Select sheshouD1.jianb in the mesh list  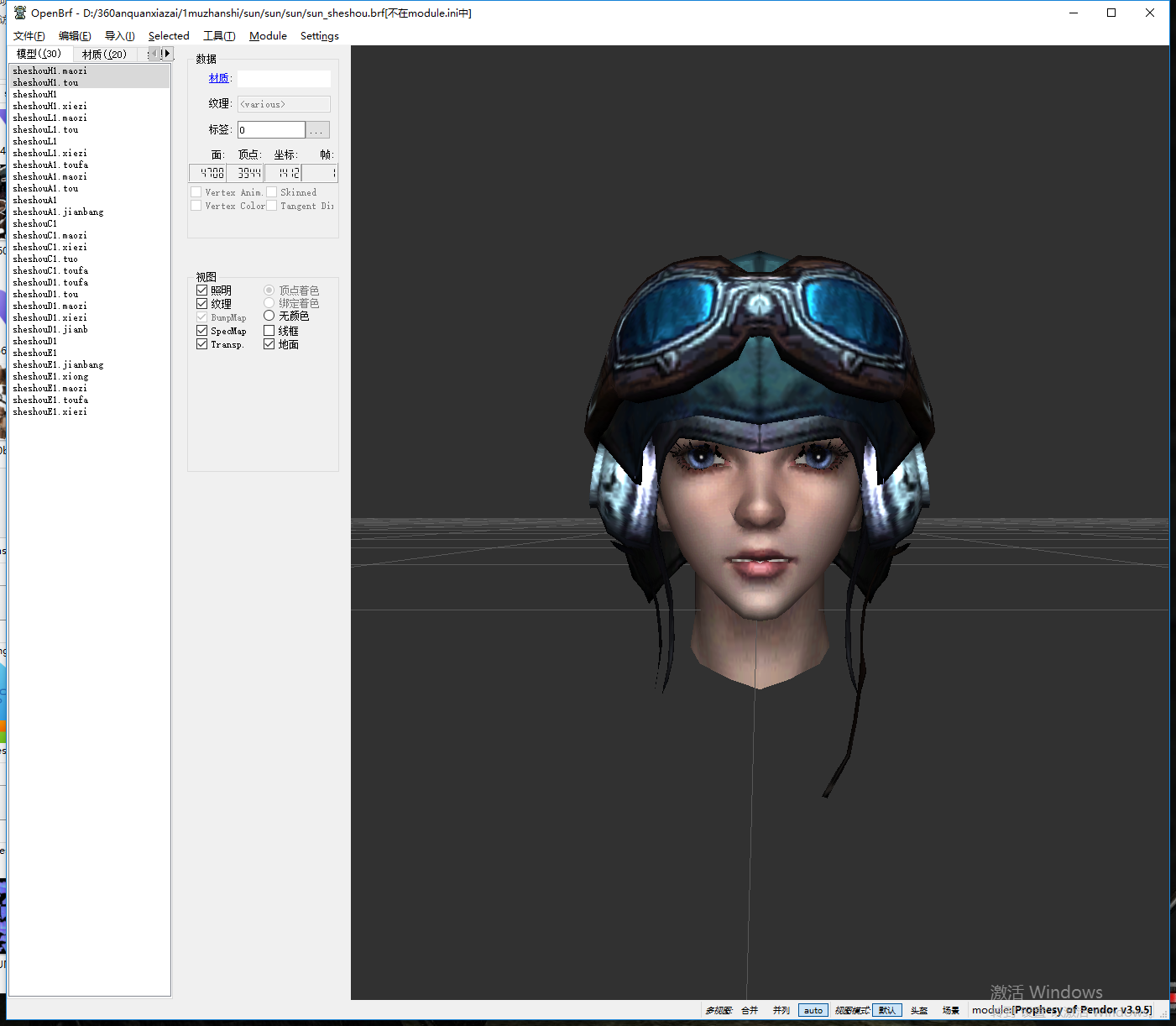click(89, 329)
